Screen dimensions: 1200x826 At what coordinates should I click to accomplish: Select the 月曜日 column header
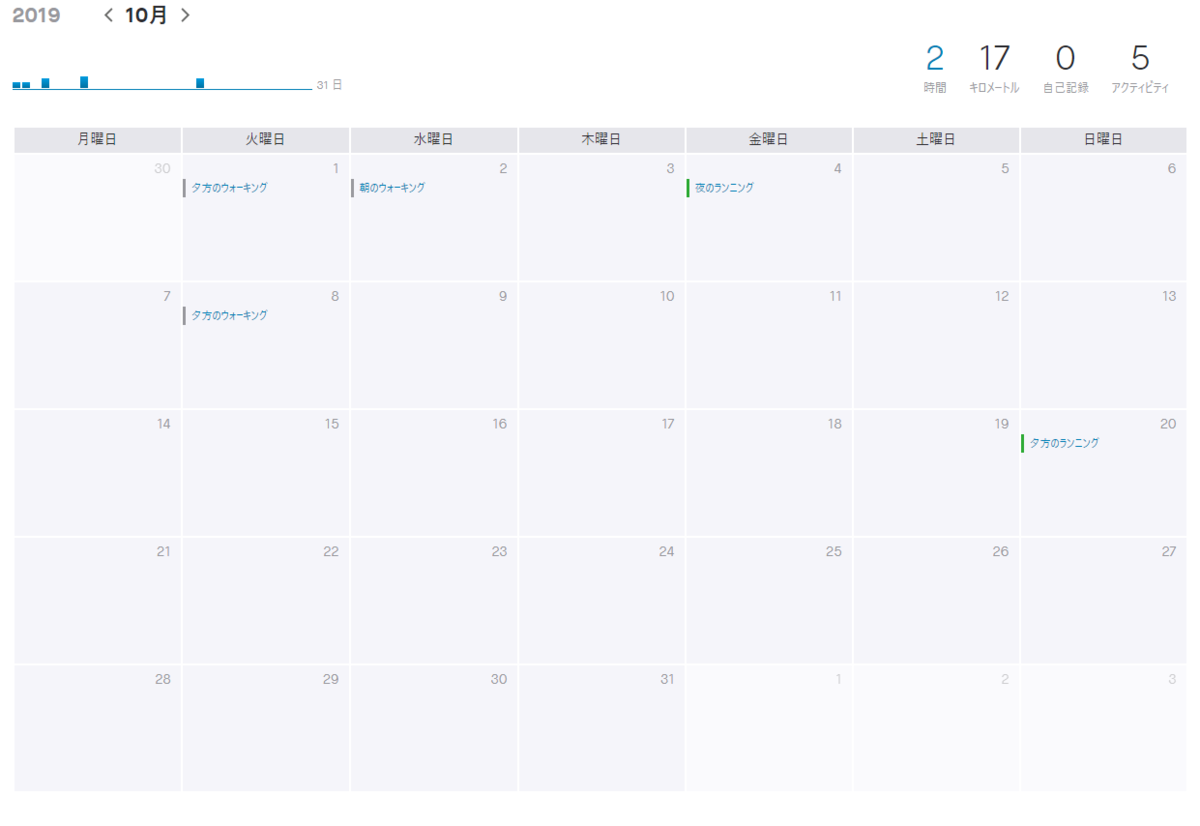[96, 138]
